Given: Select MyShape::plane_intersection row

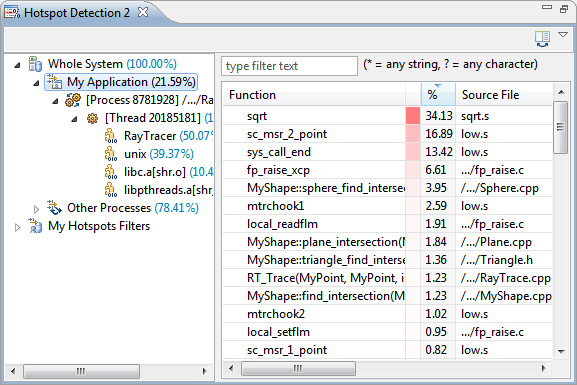Looking at the screenshot, I should click(x=387, y=242).
